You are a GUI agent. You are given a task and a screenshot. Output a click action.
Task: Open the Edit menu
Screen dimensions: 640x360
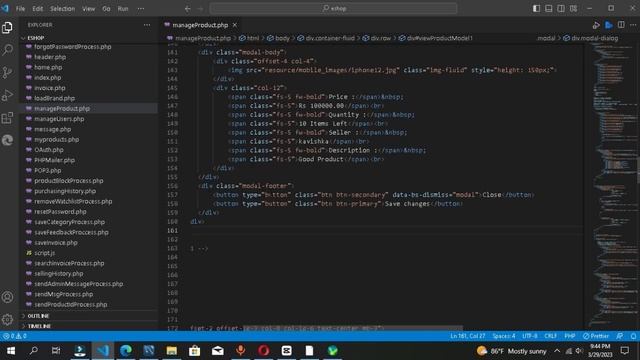pyautogui.click(x=38, y=9)
